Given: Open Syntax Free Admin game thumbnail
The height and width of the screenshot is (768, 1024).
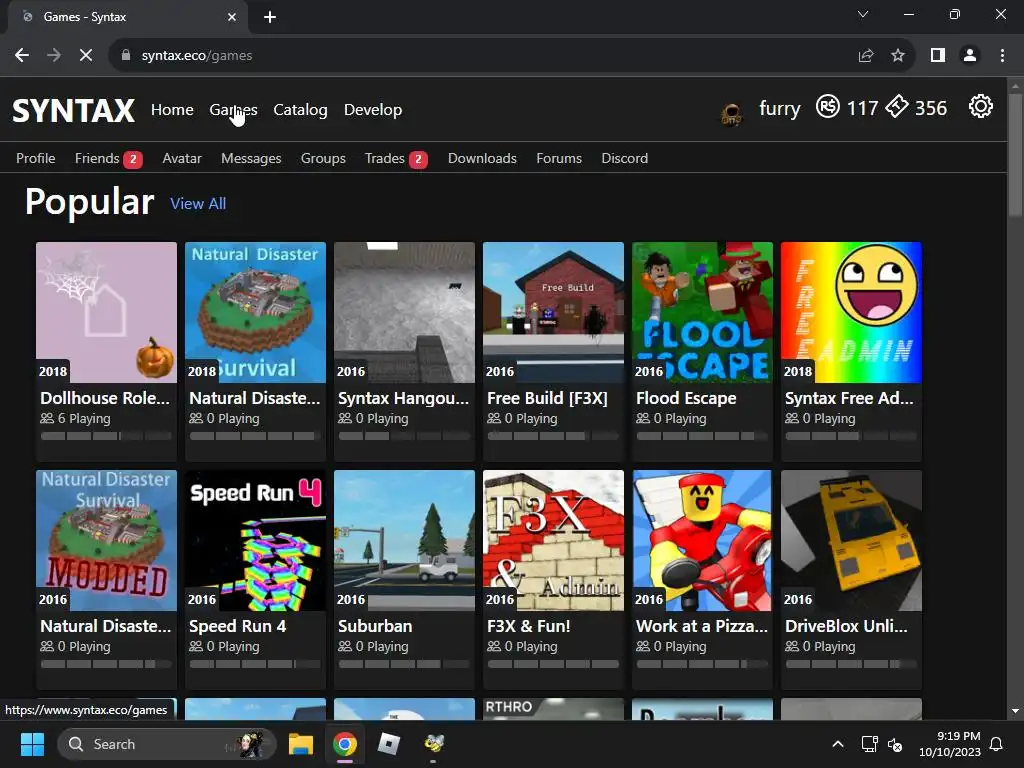Looking at the screenshot, I should click(851, 312).
